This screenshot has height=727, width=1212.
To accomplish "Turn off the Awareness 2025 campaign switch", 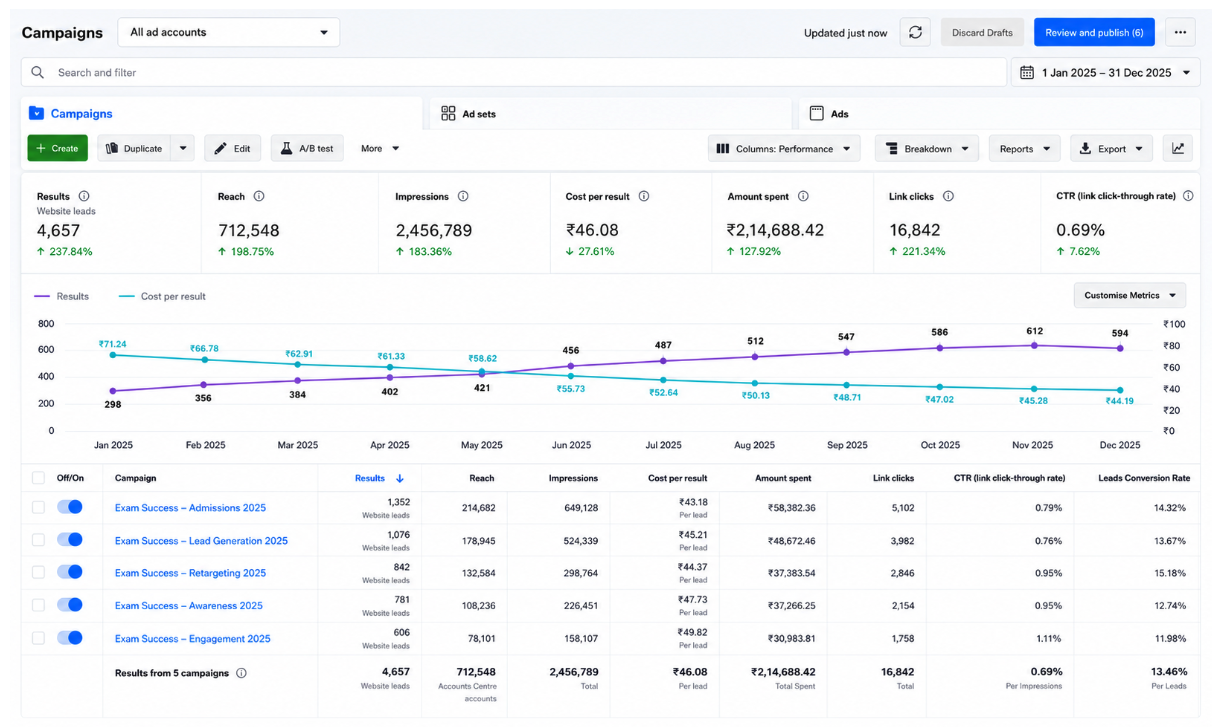I will point(70,605).
